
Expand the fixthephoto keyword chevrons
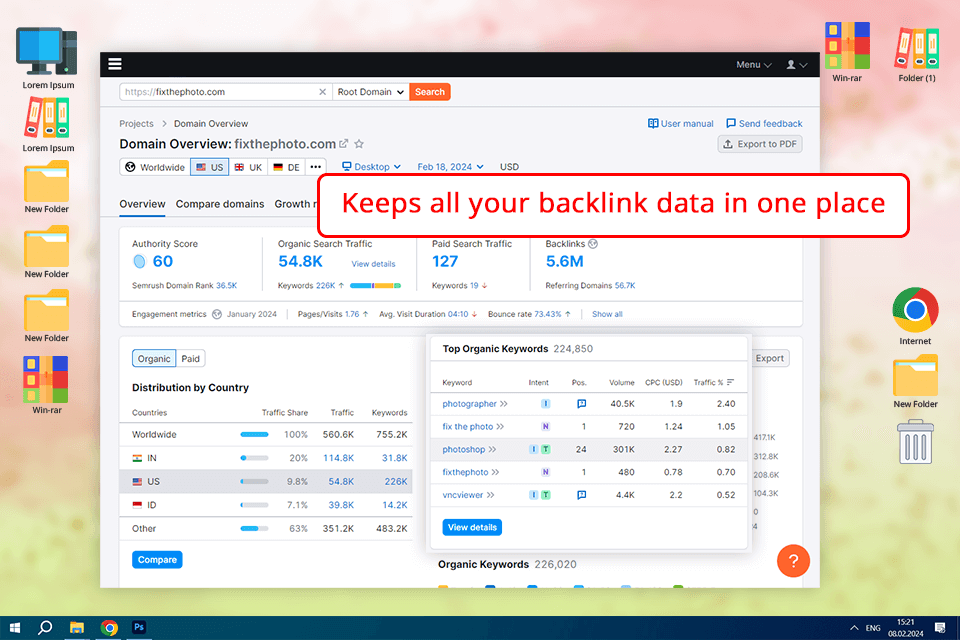(495, 472)
